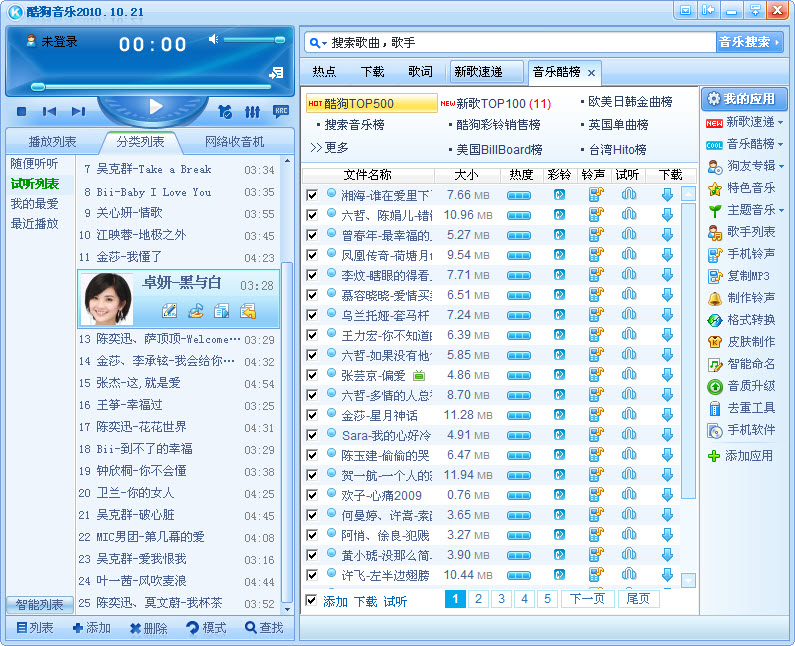Expand the 新歌速递 sidebar dropdown
795x646 pixels.
780,122
